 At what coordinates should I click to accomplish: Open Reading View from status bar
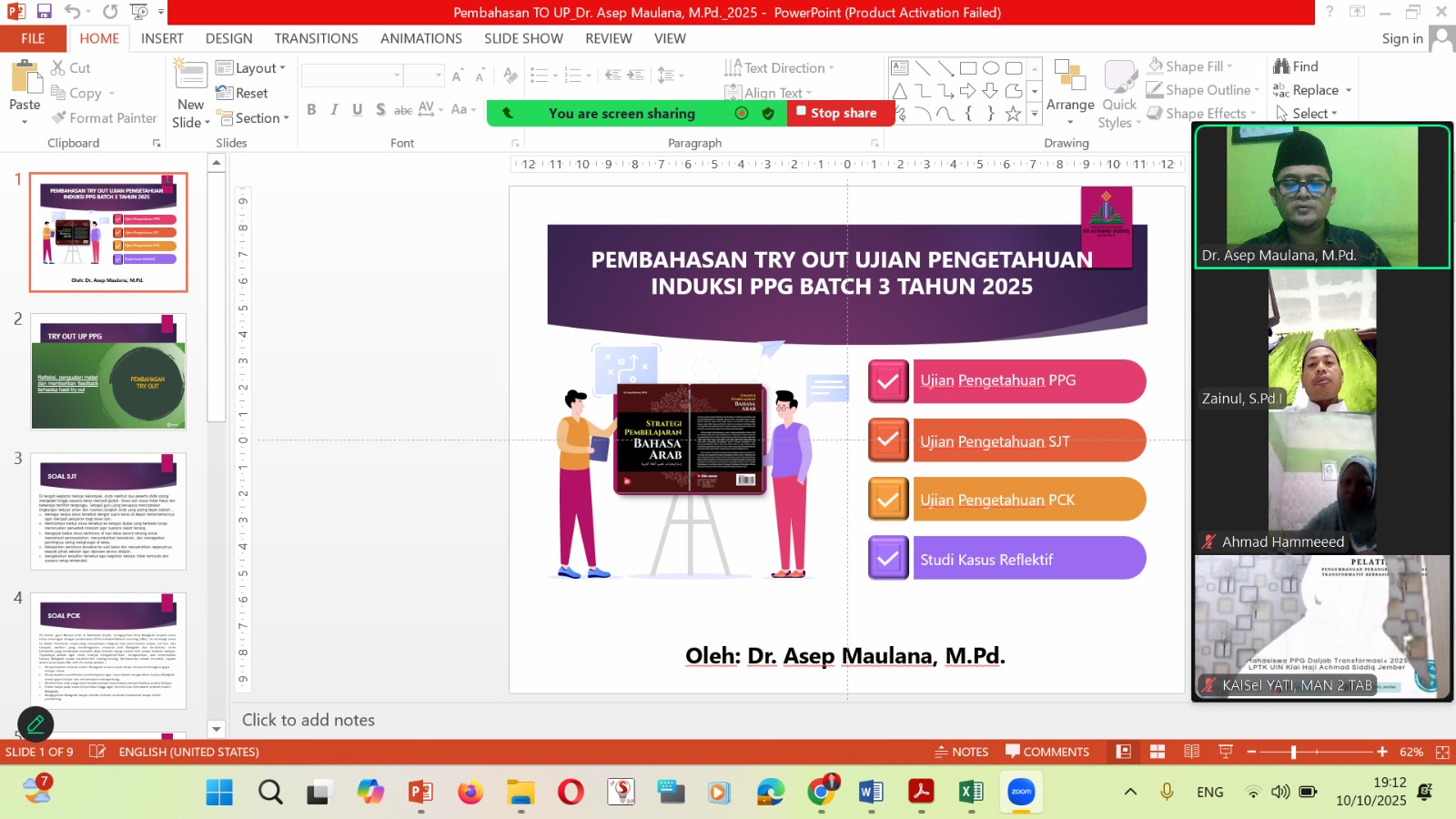(x=1191, y=752)
